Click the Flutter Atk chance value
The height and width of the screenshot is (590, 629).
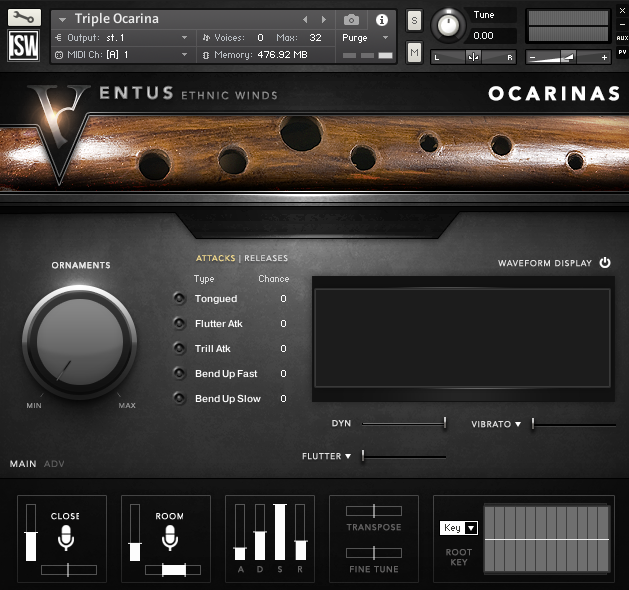pos(283,323)
